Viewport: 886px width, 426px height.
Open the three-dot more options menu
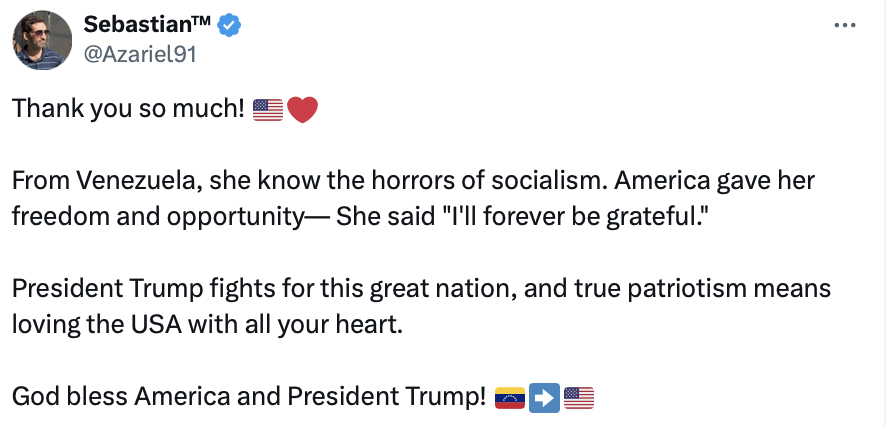pyautogui.click(x=845, y=25)
